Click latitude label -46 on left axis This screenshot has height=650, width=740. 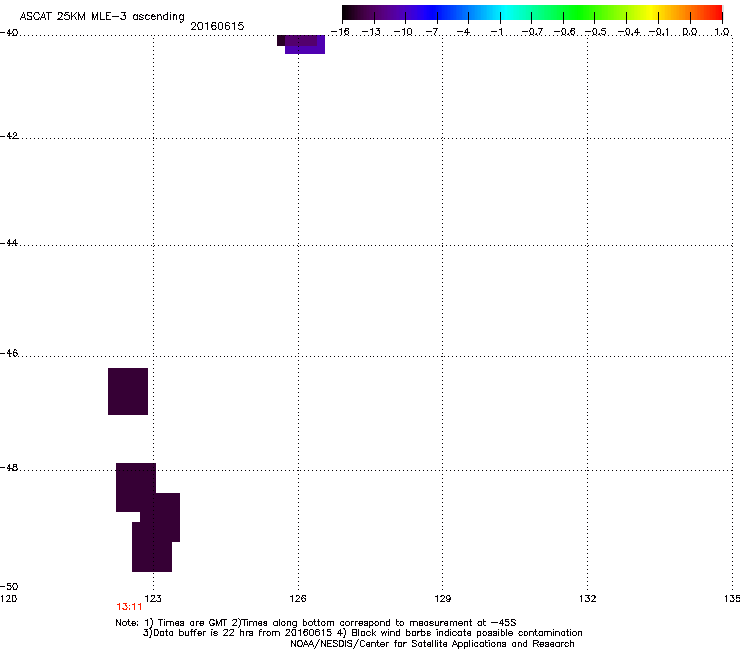point(9,354)
